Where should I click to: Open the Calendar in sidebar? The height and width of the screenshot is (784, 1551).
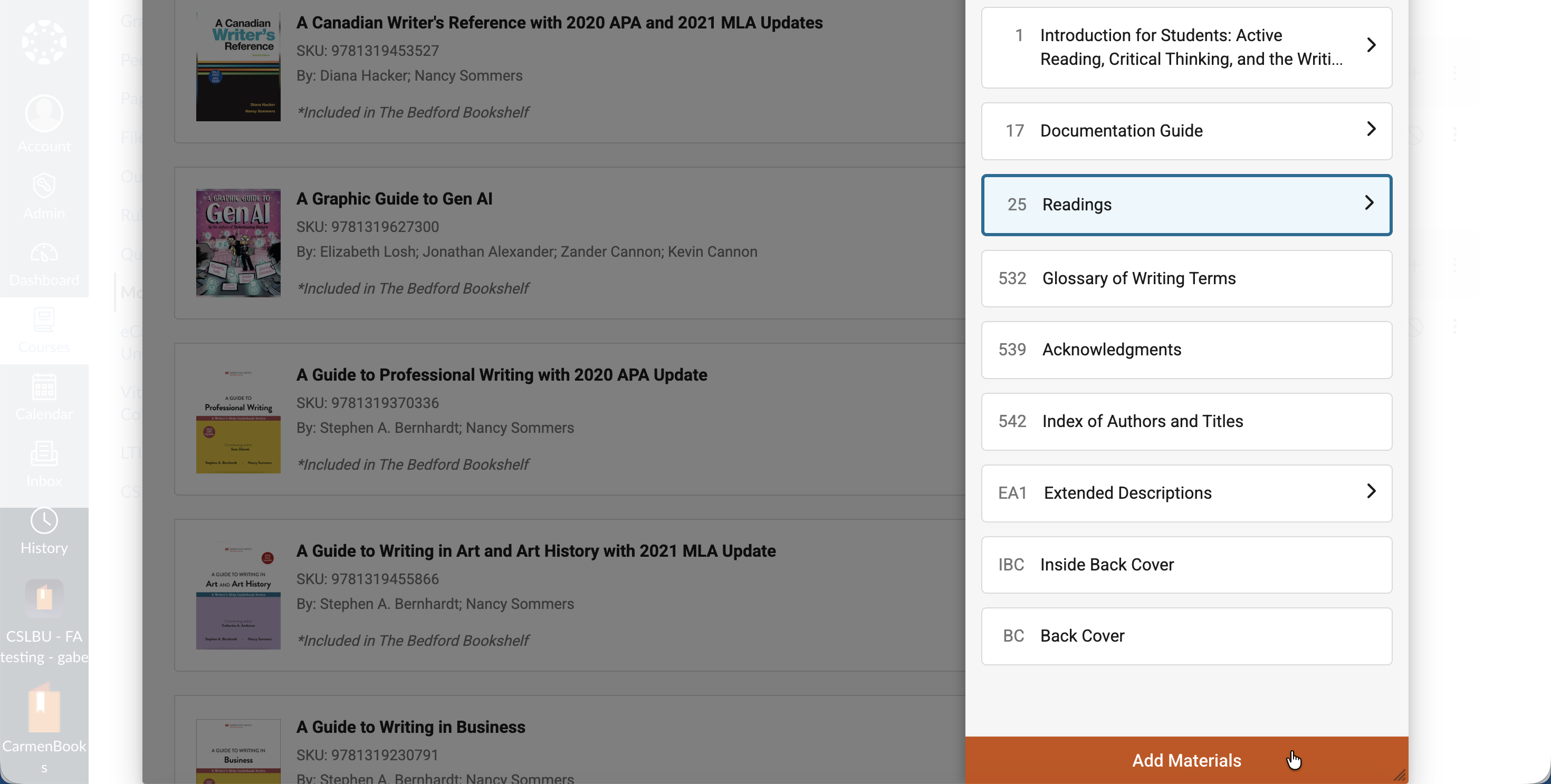[x=44, y=397]
